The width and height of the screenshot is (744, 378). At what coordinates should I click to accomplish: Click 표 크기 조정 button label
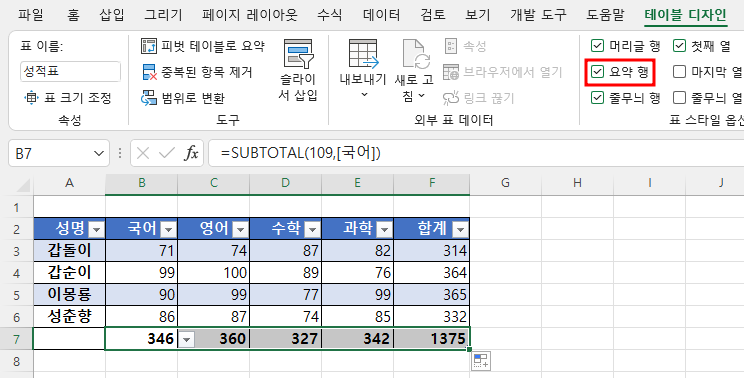coord(78,98)
